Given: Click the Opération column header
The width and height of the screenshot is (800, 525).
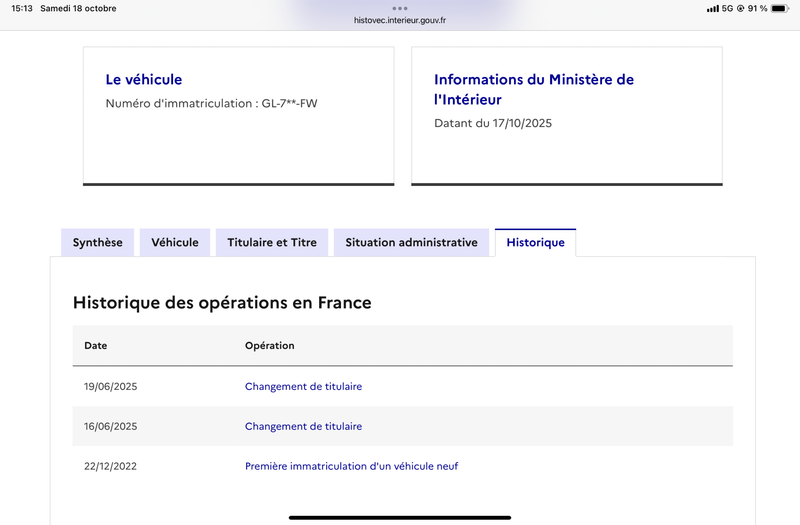Looking at the screenshot, I should click(270, 346).
